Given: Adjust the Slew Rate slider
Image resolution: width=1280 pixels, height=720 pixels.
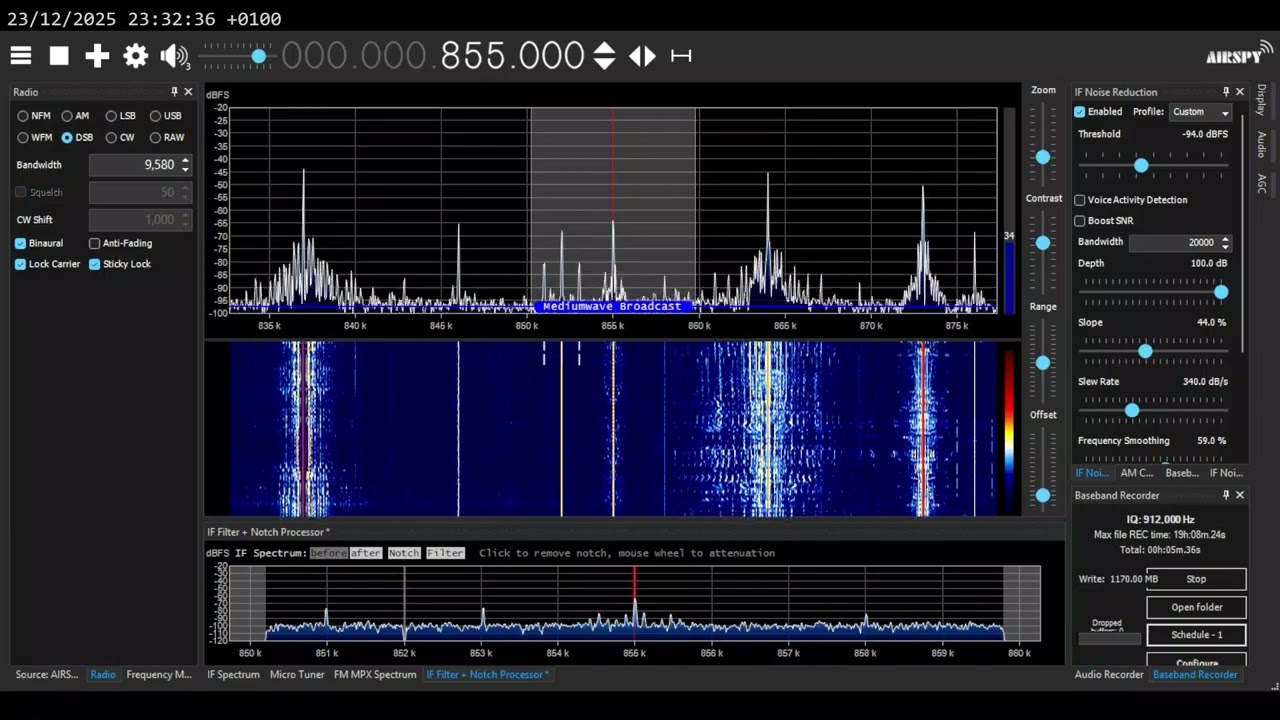Looking at the screenshot, I should tap(1153, 409).
